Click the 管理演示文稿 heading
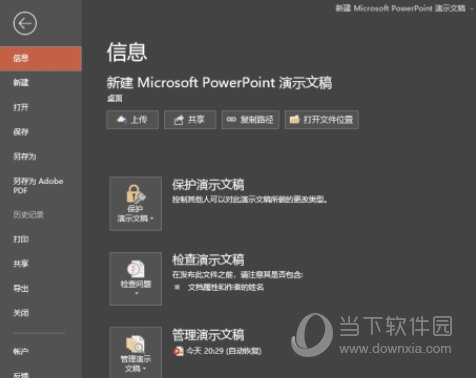 point(208,335)
